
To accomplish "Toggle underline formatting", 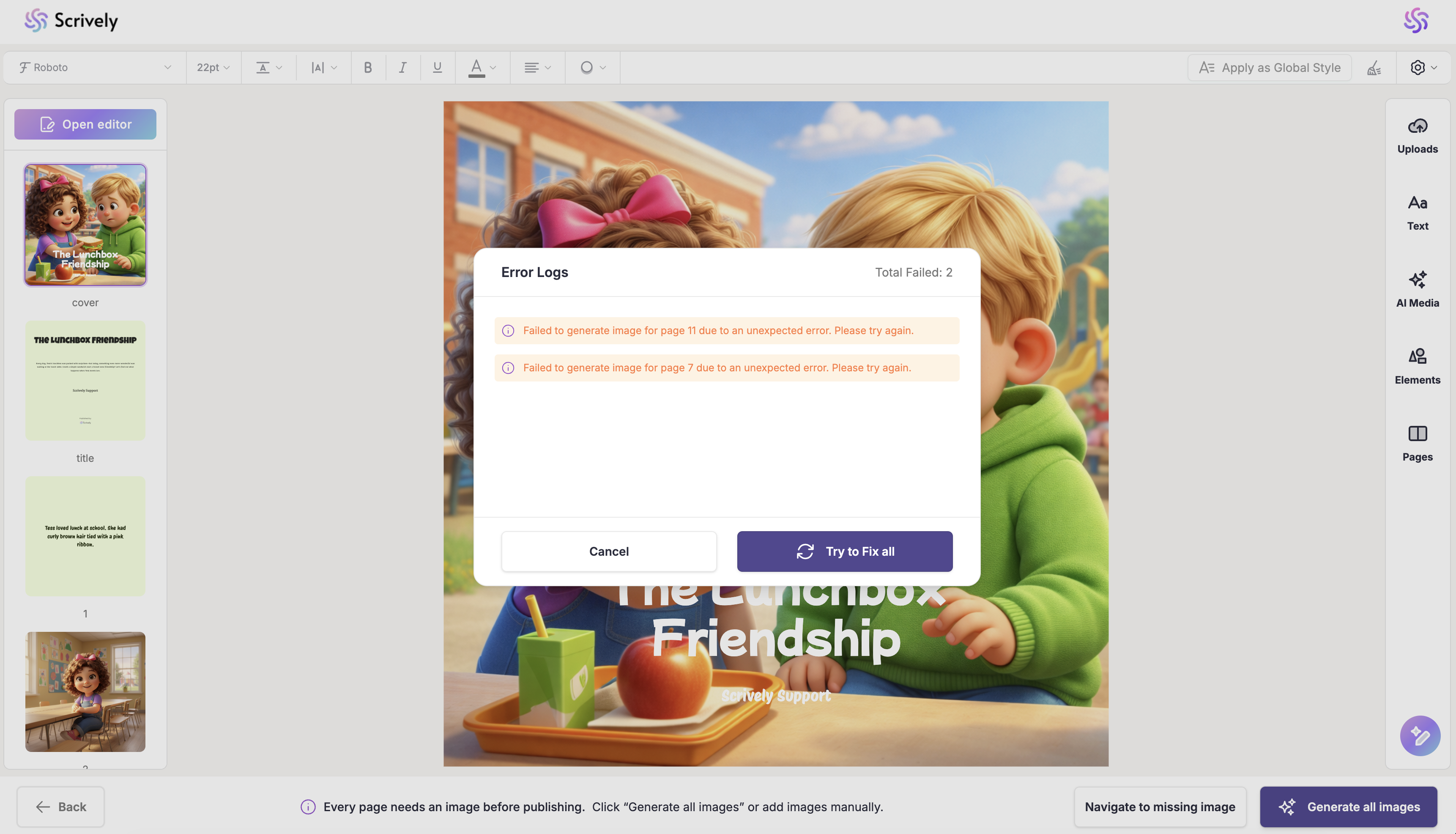I will (438, 68).
